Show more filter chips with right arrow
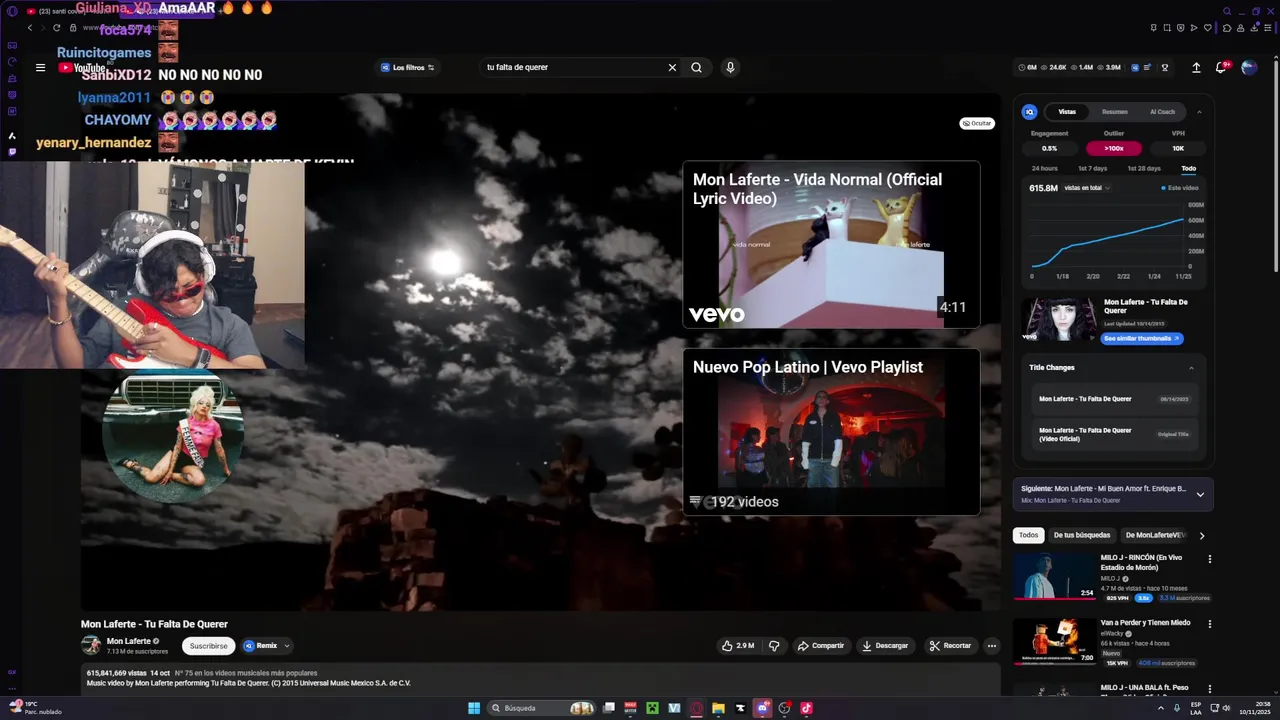The width and height of the screenshot is (1280, 720). [1202, 535]
